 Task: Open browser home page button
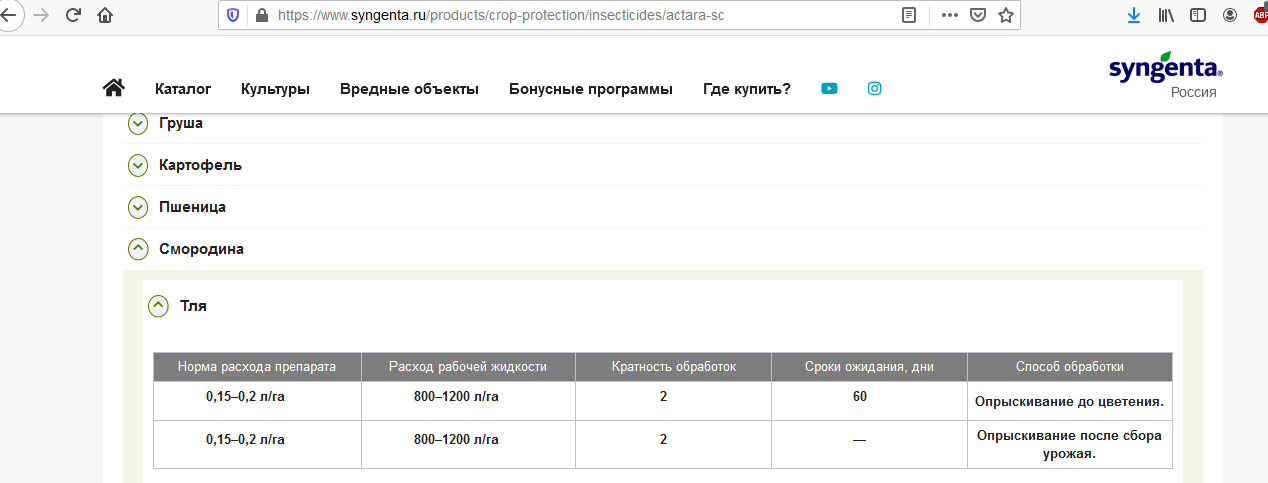coord(105,15)
